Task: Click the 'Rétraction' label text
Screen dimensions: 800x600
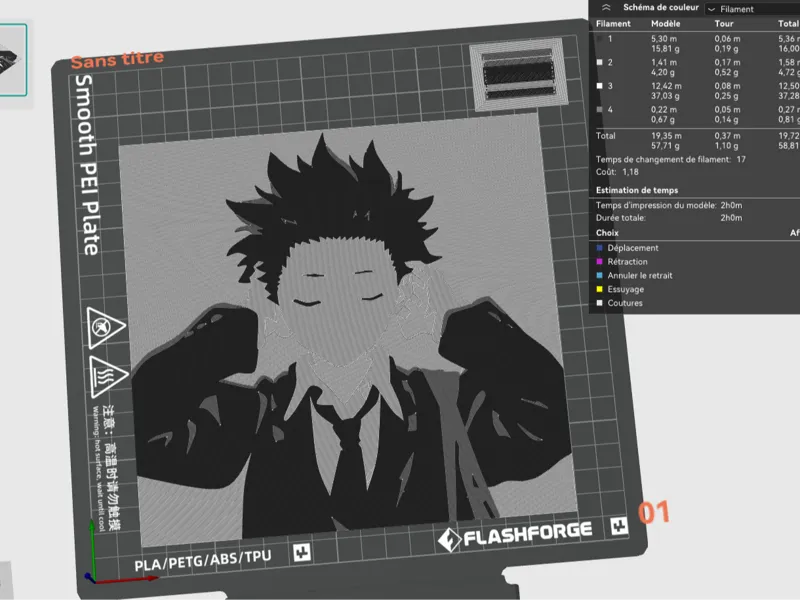Action: tap(627, 262)
